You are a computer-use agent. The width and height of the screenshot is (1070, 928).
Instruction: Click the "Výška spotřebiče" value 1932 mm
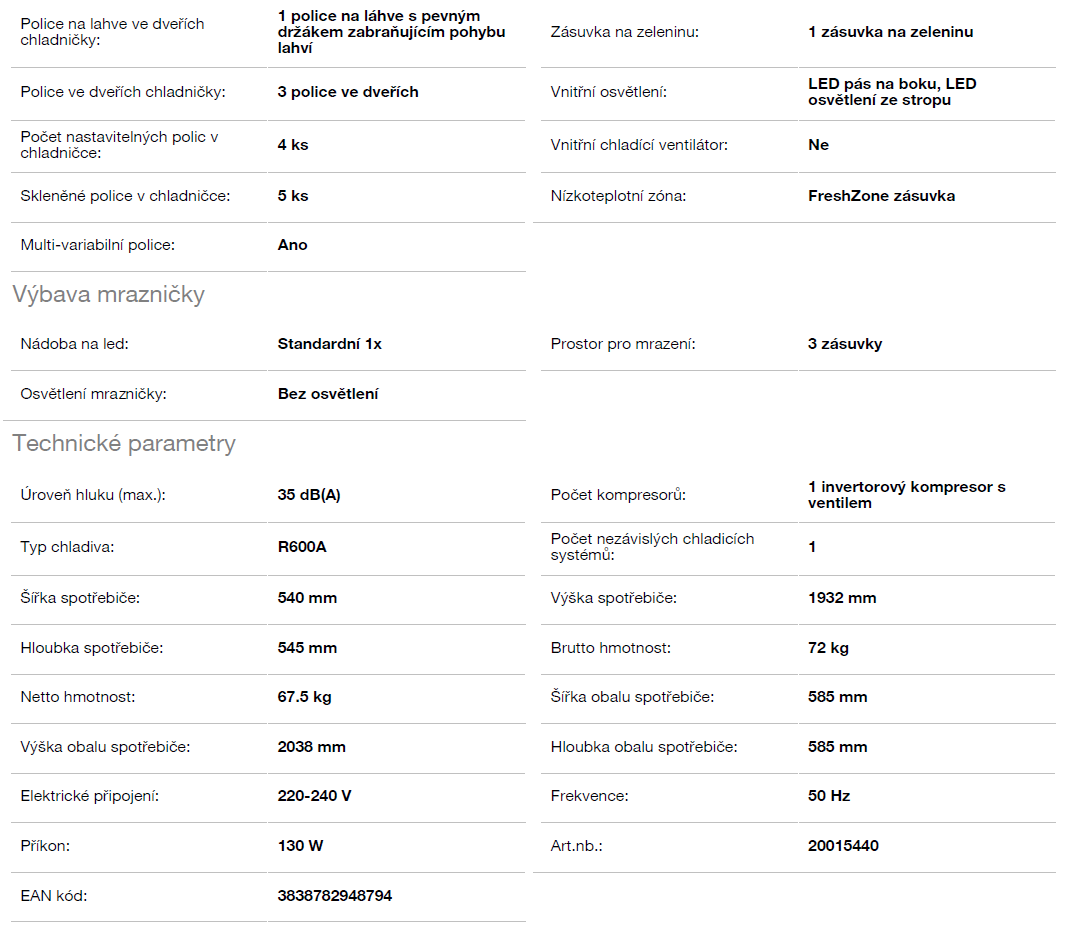842,598
